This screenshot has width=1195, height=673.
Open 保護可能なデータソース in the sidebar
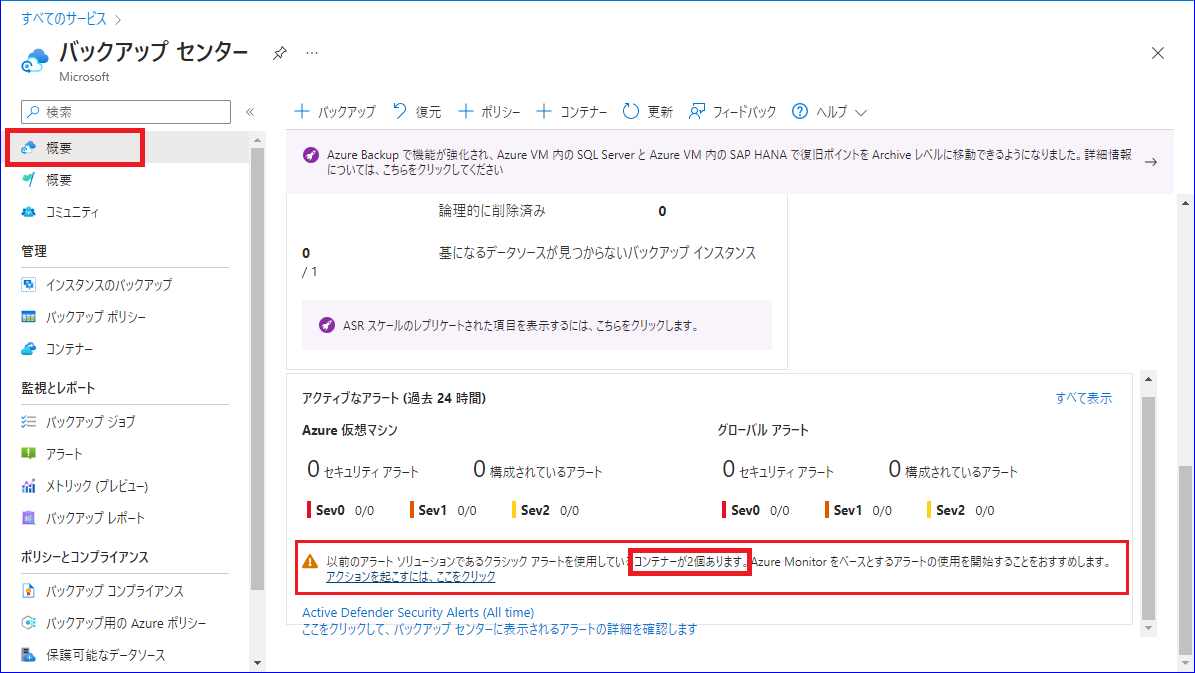[105, 655]
